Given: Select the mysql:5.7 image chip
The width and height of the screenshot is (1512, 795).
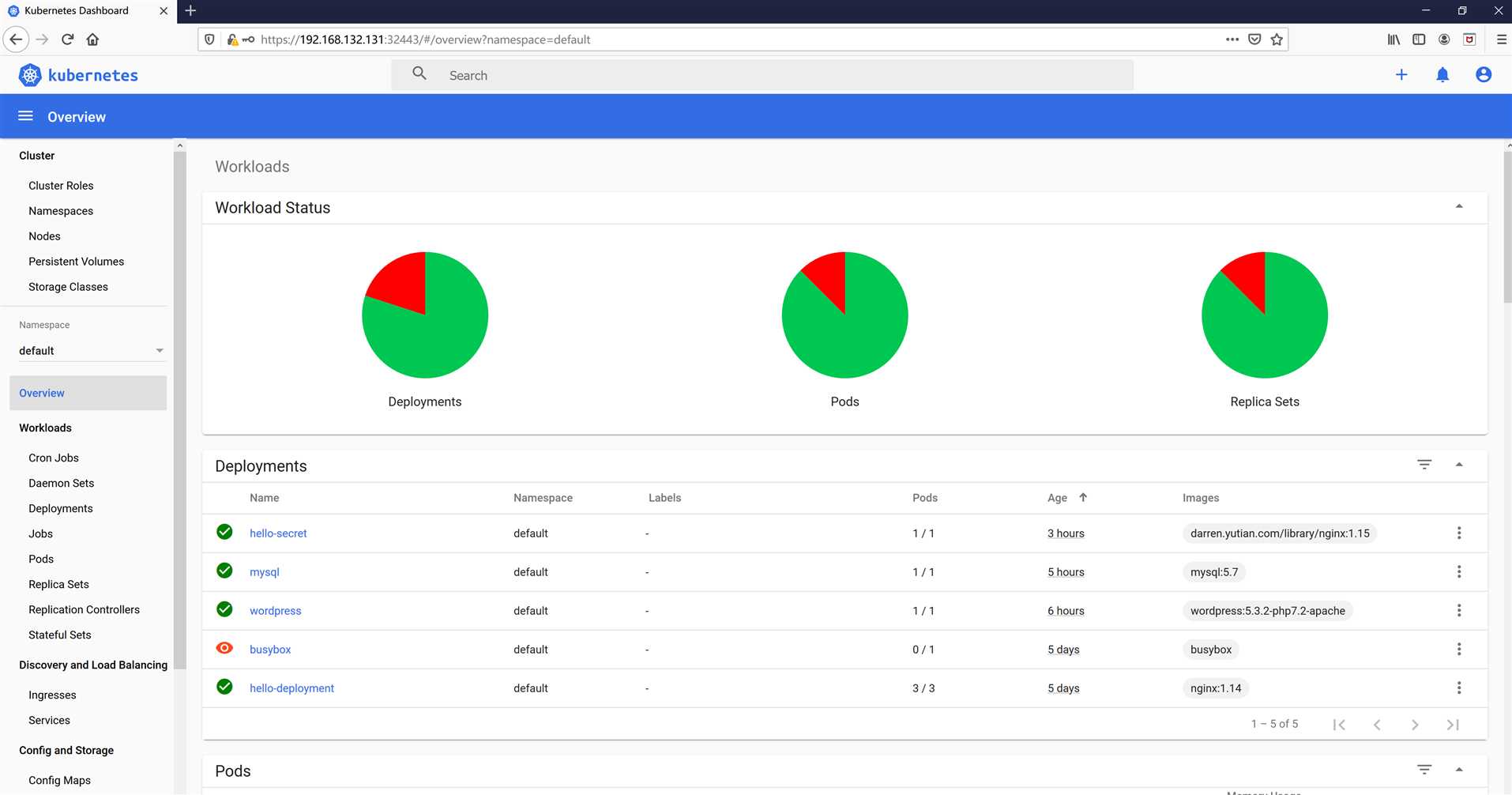Looking at the screenshot, I should tap(1214, 572).
